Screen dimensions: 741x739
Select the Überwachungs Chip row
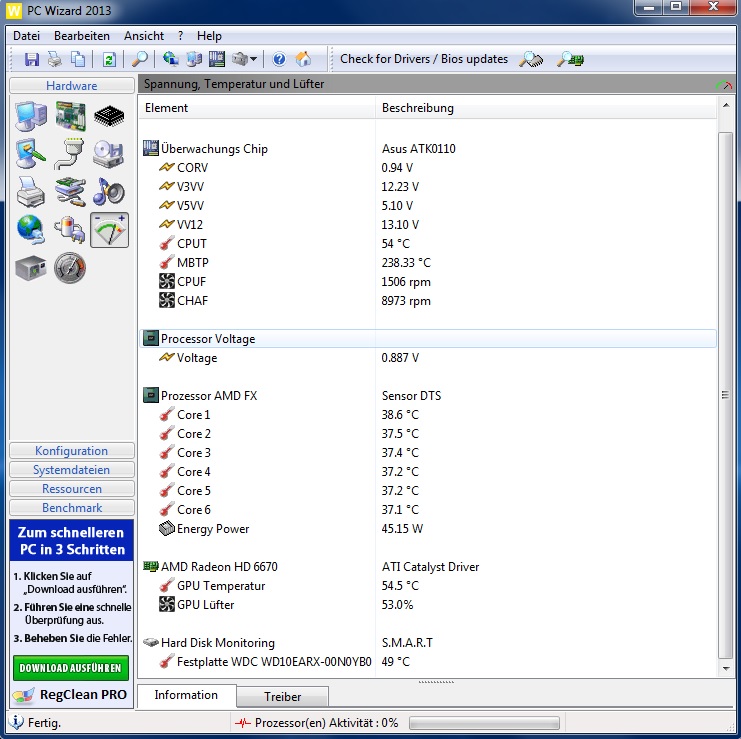point(428,149)
